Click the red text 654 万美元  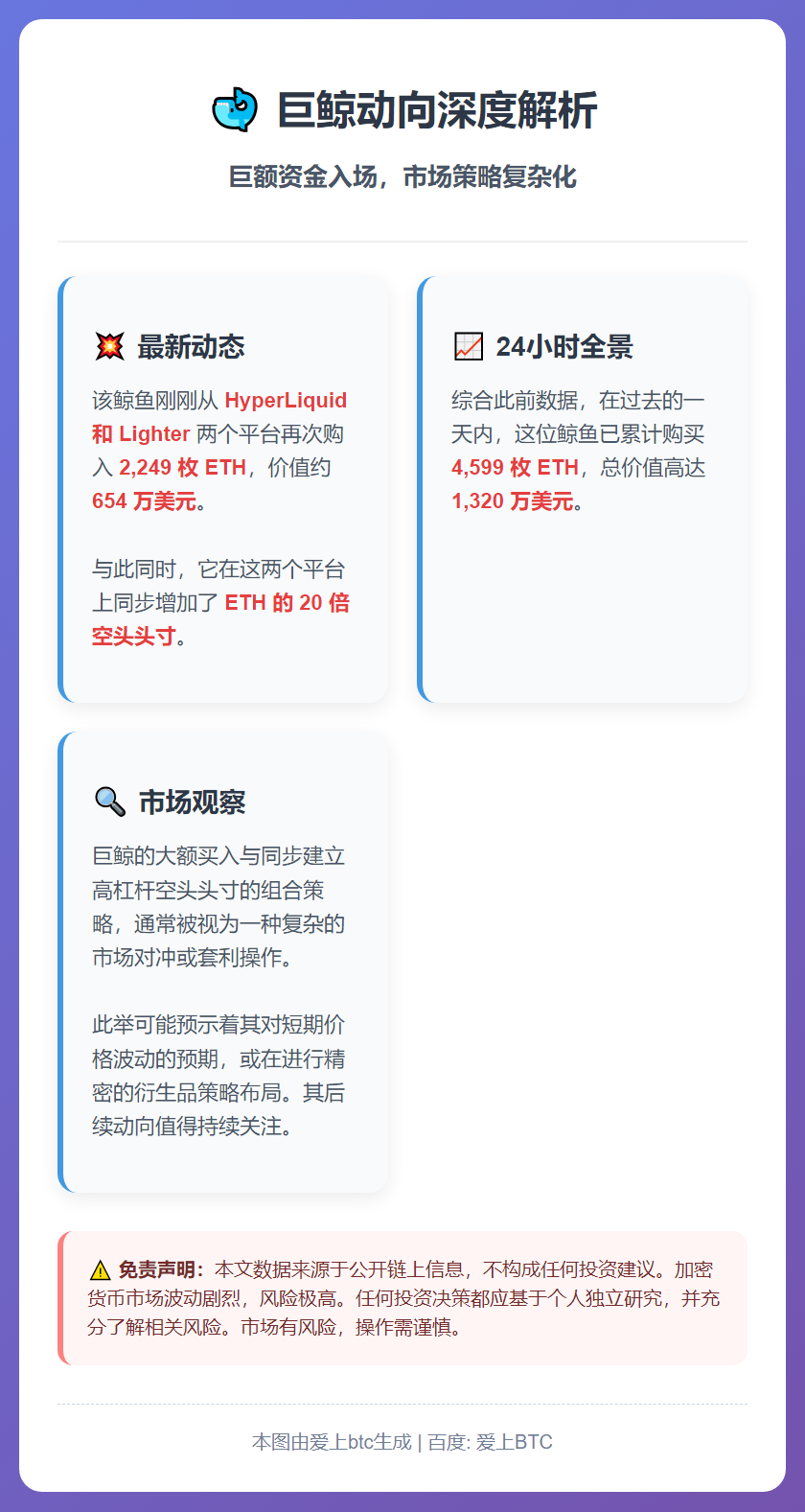click(144, 501)
